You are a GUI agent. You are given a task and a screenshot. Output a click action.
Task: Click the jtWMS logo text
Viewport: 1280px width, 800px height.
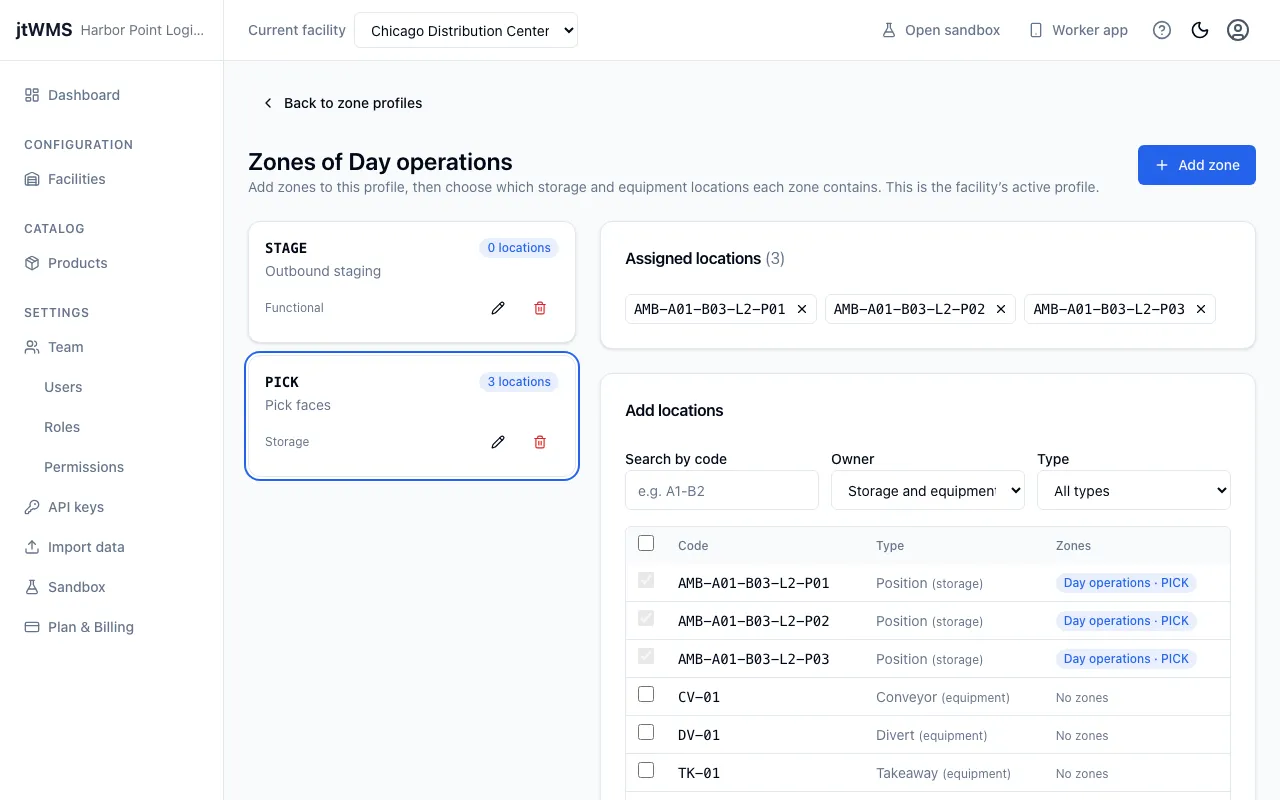point(44,30)
